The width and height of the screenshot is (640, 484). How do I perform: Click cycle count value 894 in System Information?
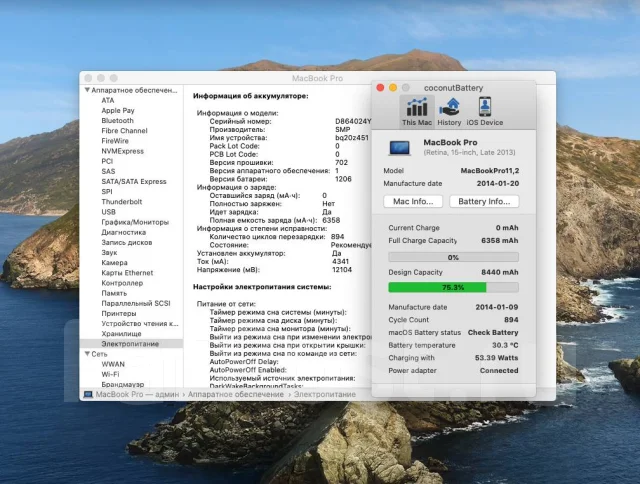tap(337, 237)
